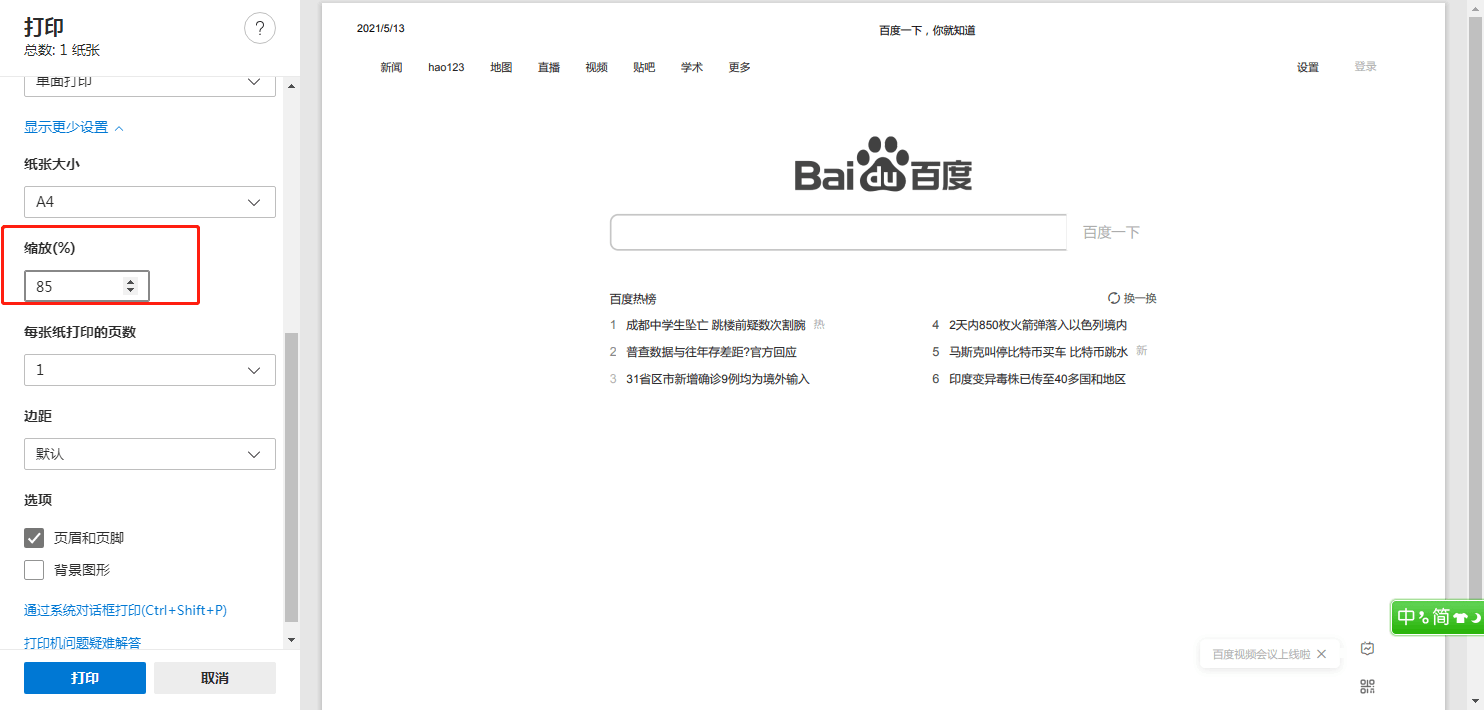The image size is (1484, 710).
Task: Close the 百度视频会议上线啦 notification
Action: 1321,654
